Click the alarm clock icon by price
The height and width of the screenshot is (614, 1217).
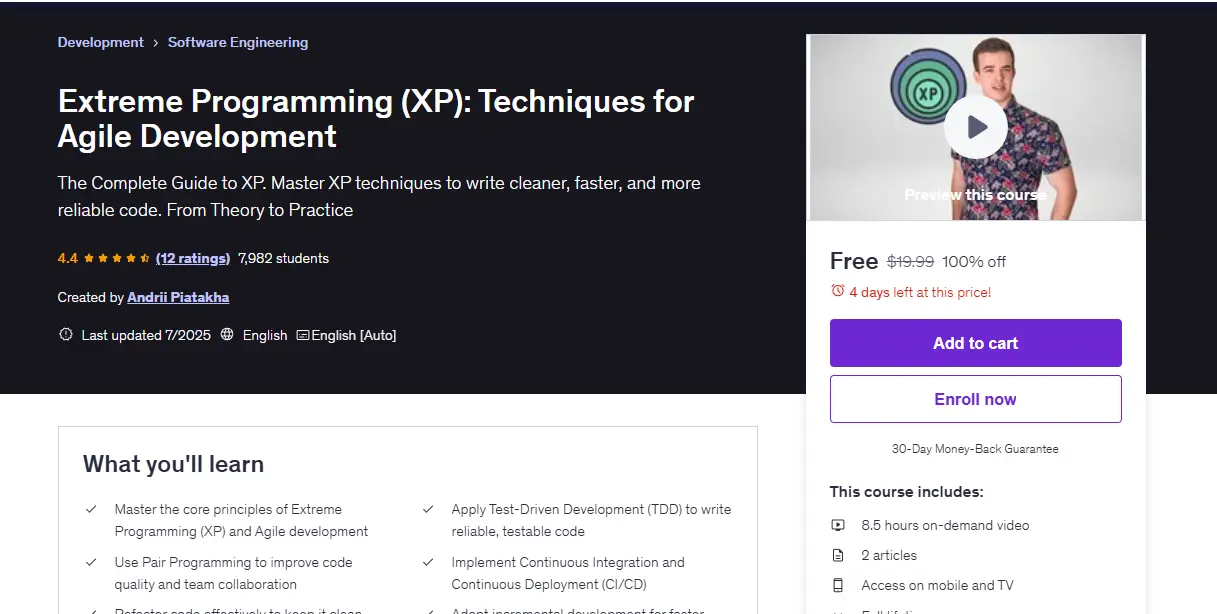pos(838,291)
